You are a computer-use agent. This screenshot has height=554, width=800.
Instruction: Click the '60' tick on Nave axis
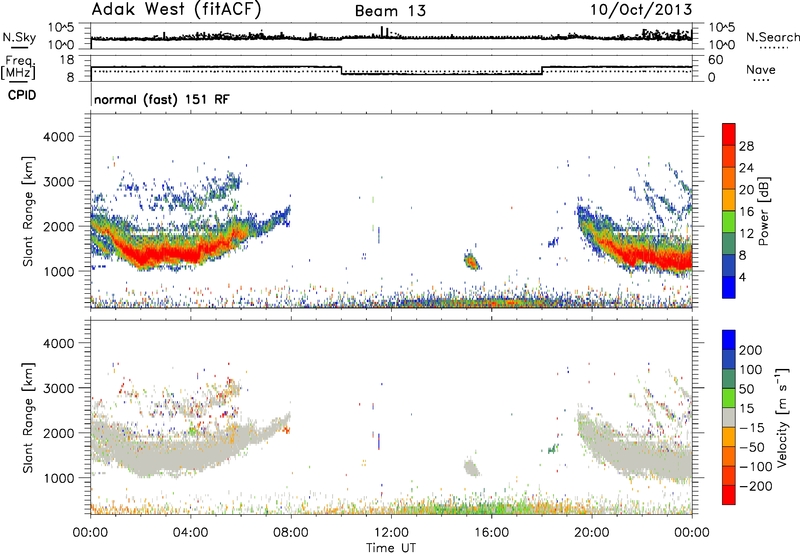click(x=715, y=60)
